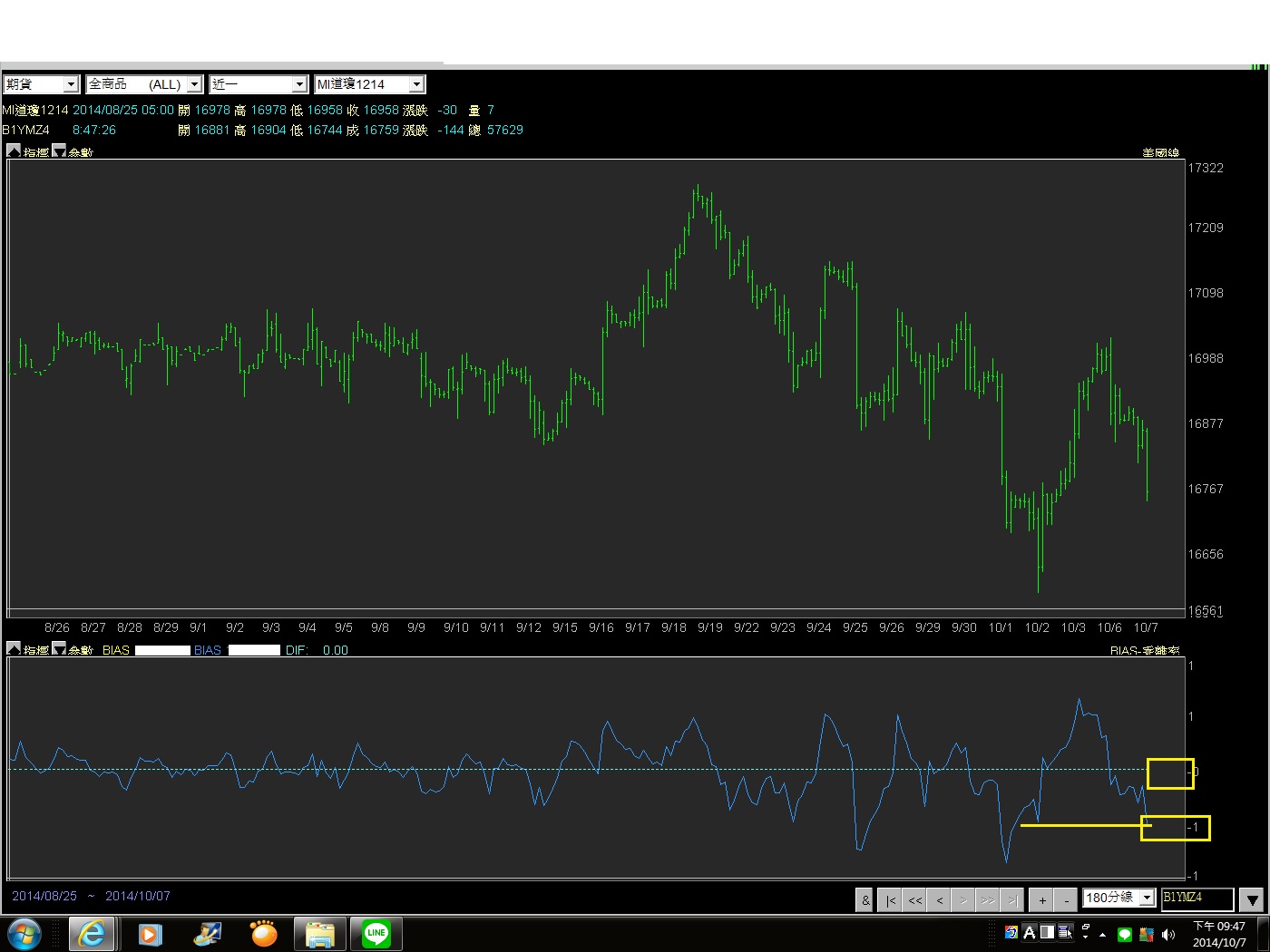The width and height of the screenshot is (1270, 952).
Task: Click the 10/2 date on time axis
Action: [x=1037, y=627]
